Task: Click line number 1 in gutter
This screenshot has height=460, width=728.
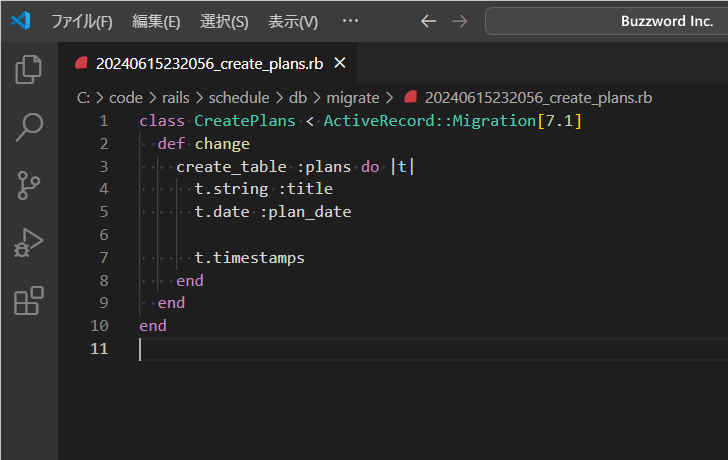Action: (104, 121)
